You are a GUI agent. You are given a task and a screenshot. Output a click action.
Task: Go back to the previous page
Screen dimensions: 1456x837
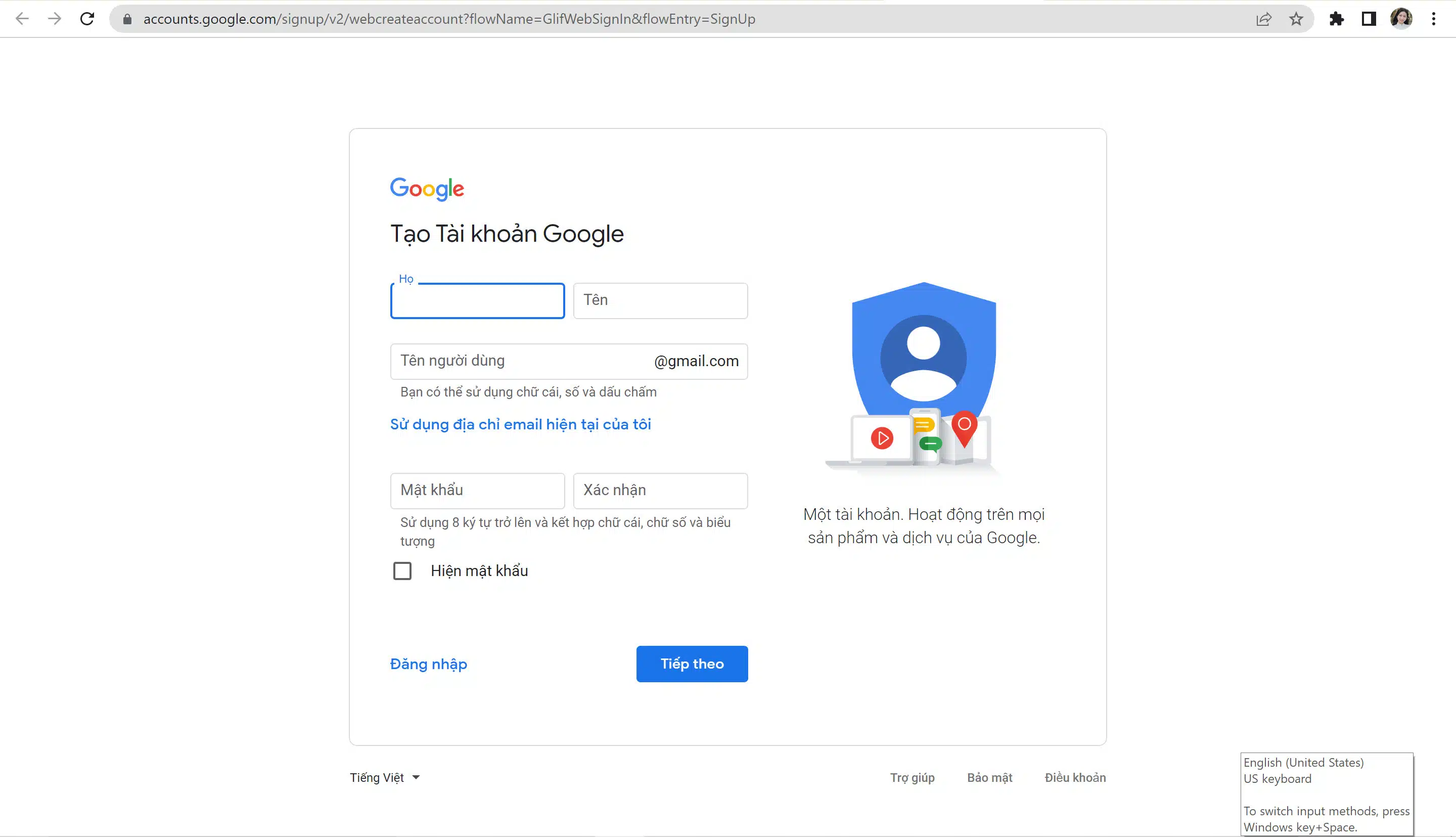tap(22, 19)
